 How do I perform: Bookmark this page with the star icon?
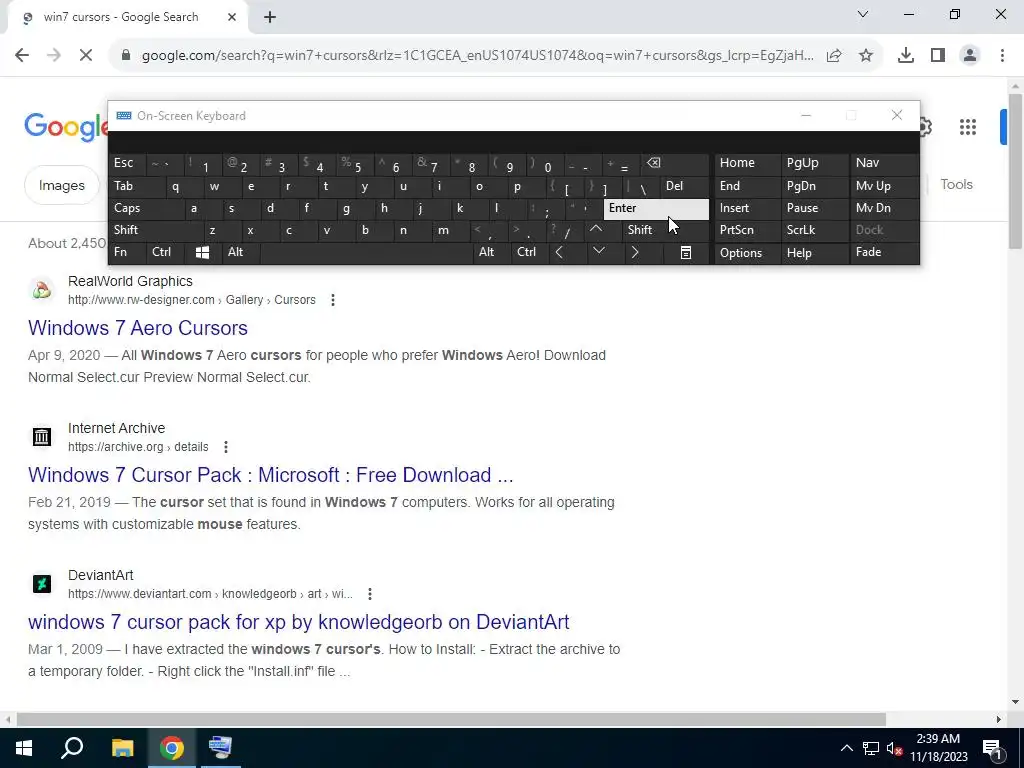pyautogui.click(x=866, y=56)
